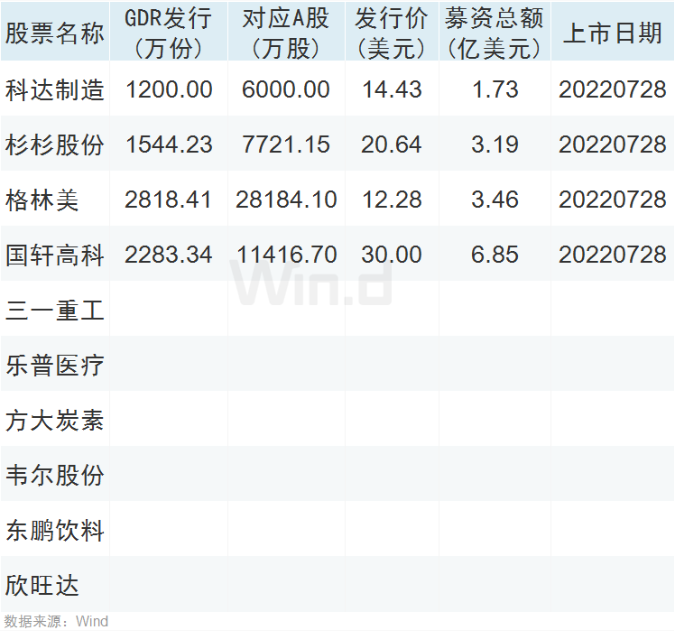Click the 杉杉股份 listing date 20220728
The height and width of the screenshot is (631, 674).
point(613,144)
